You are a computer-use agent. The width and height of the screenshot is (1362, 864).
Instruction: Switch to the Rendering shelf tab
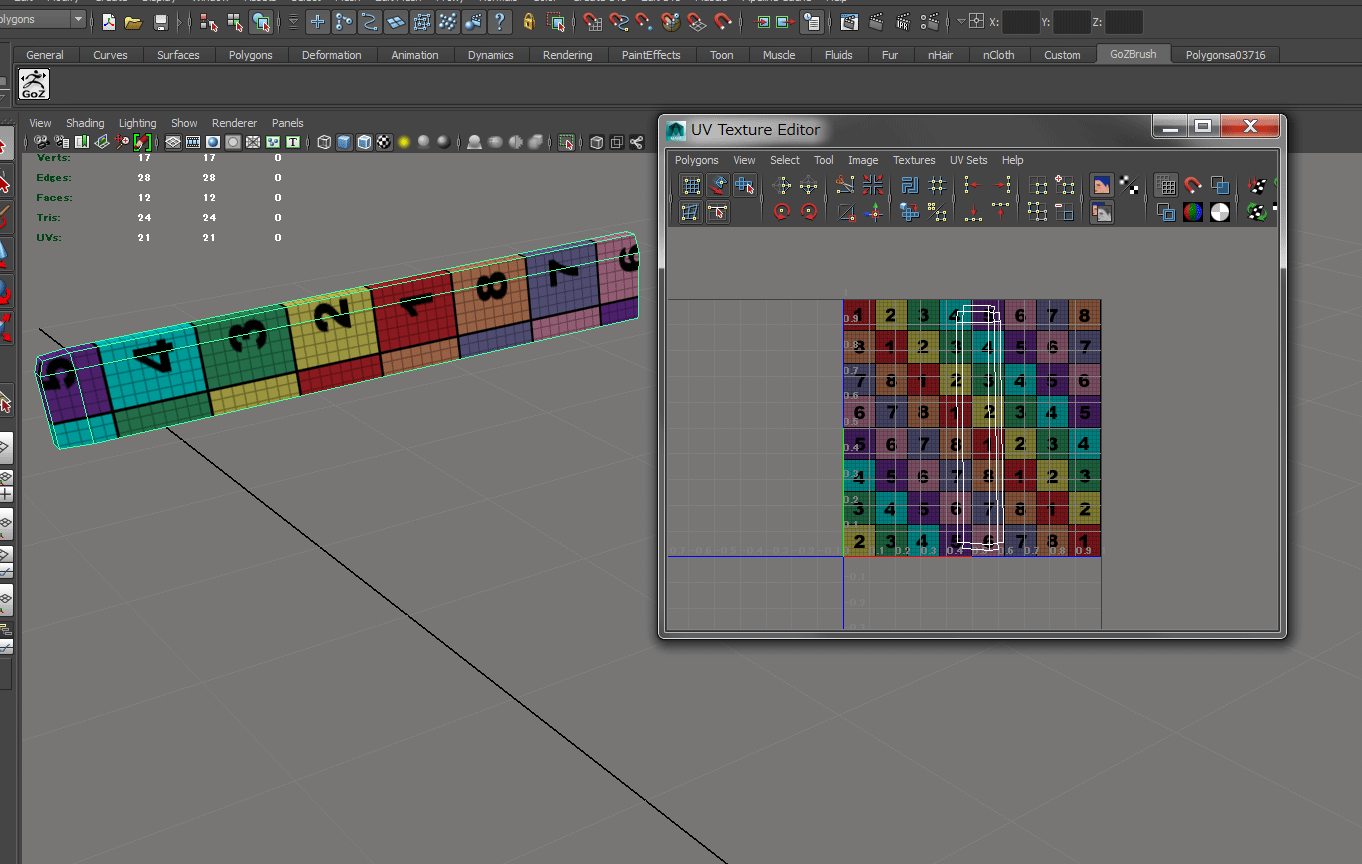[568, 55]
